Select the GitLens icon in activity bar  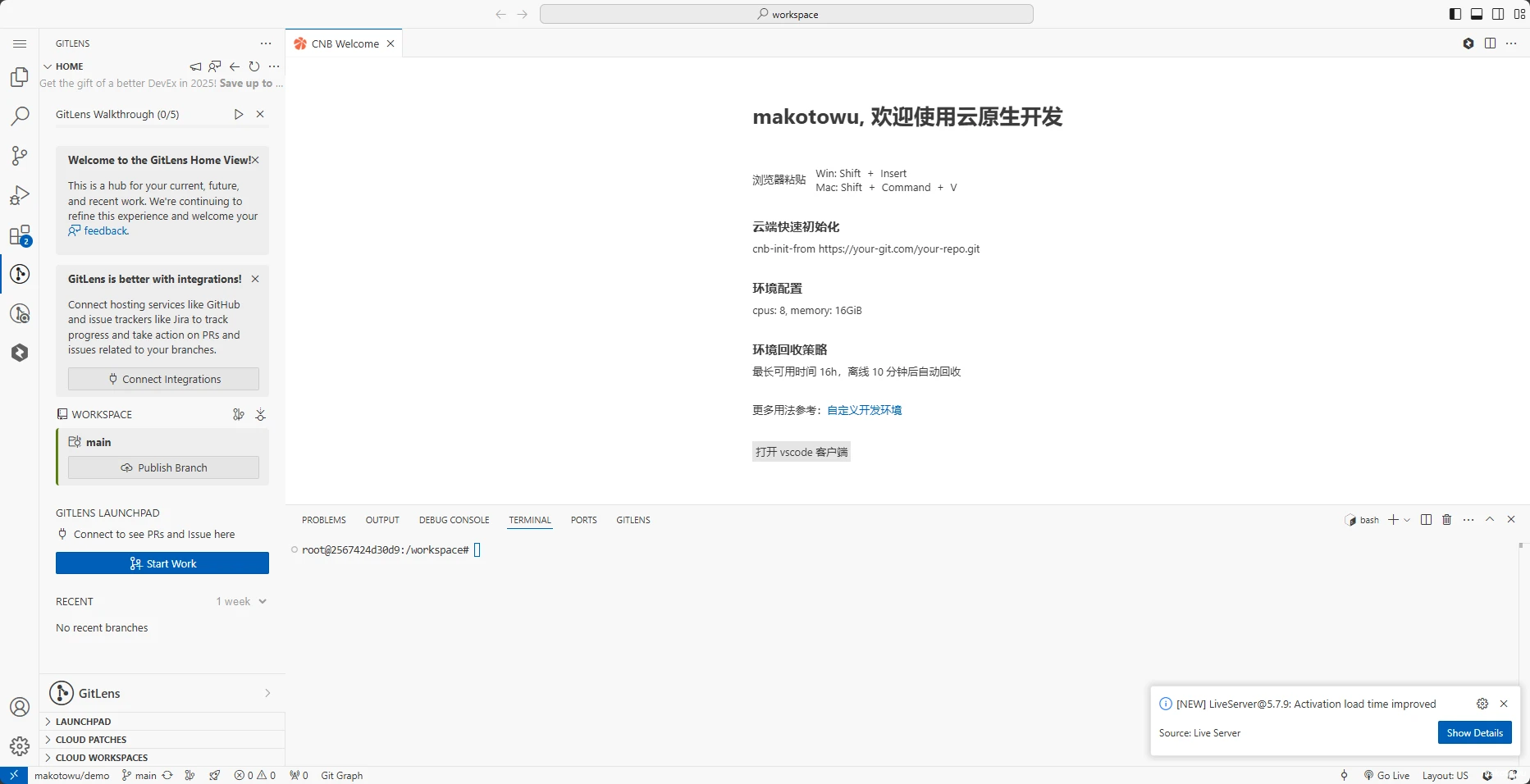[20, 274]
